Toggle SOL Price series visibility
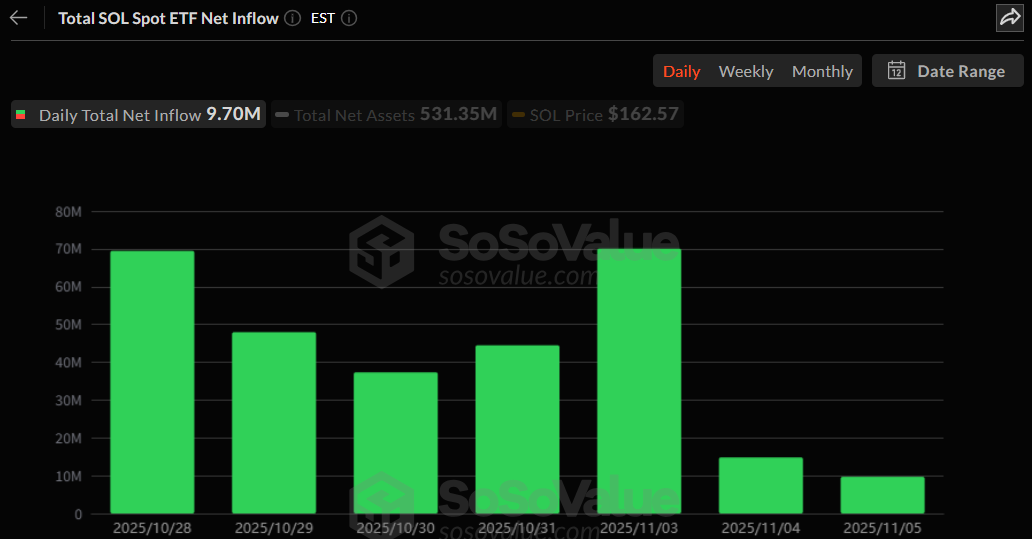 point(595,115)
